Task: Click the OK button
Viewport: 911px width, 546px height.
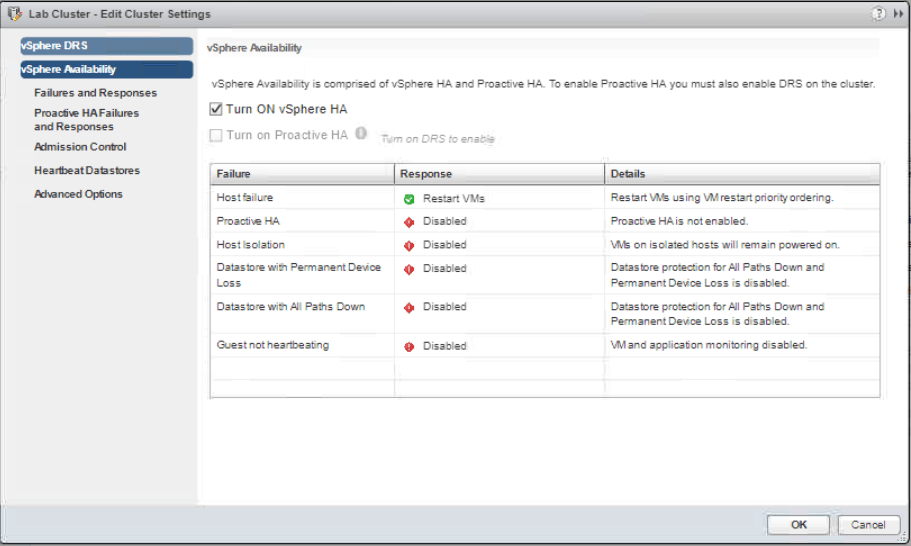Action: click(x=798, y=525)
